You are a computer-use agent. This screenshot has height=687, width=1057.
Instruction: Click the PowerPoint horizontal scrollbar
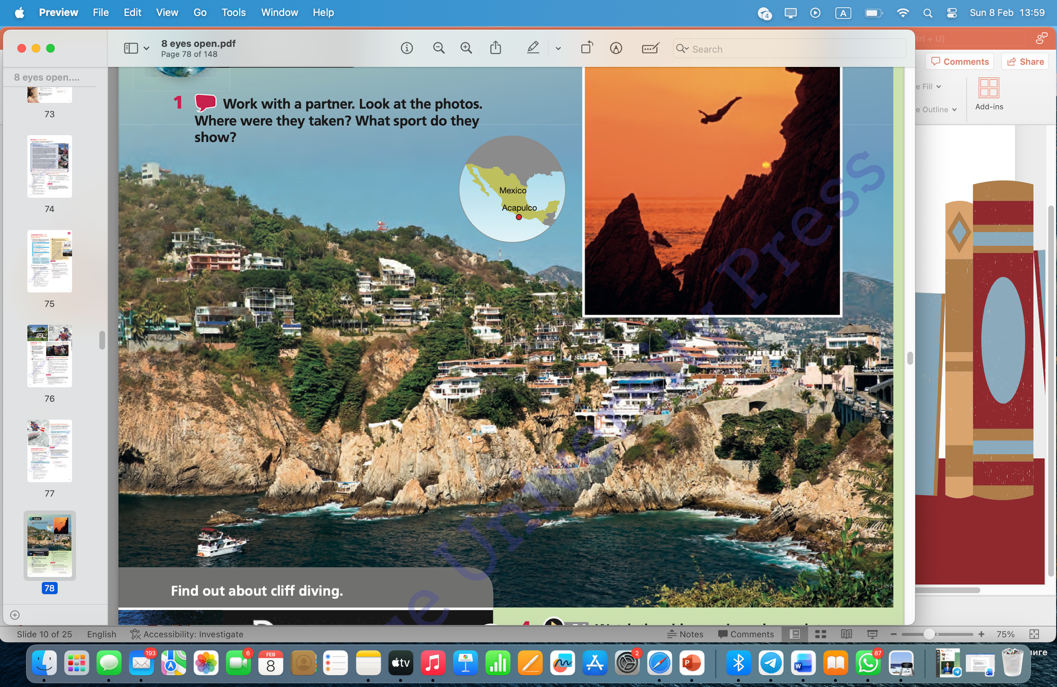(948, 590)
